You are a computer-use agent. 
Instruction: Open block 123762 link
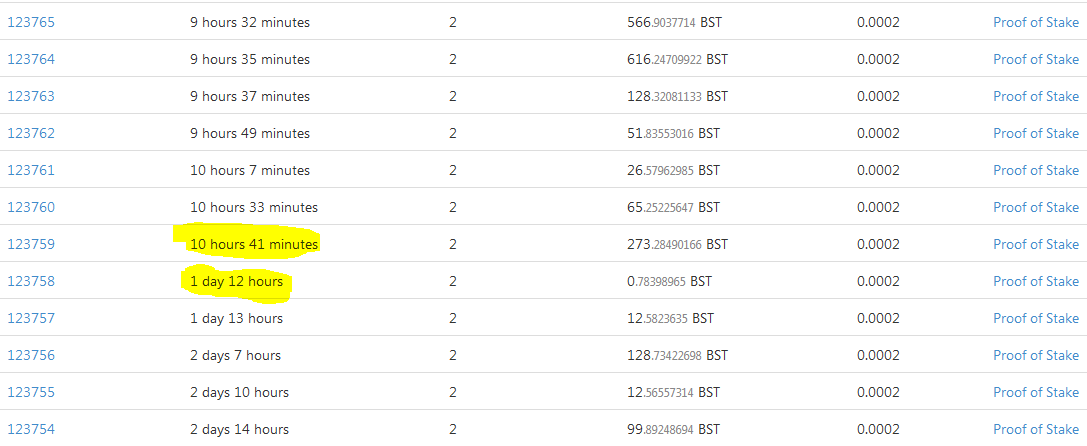pyautogui.click(x=31, y=133)
